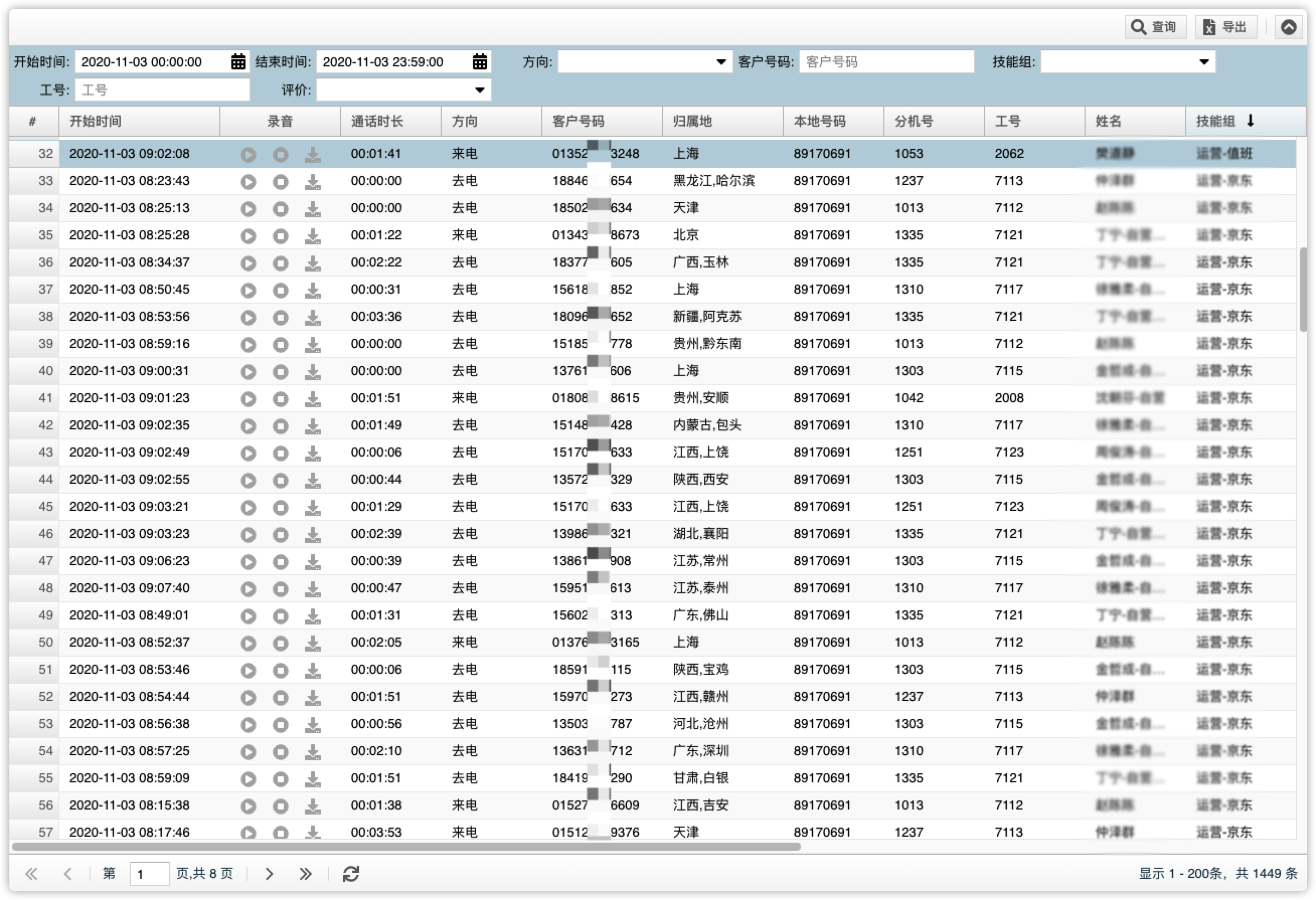The width and height of the screenshot is (1316, 900).
Task: Play the recording for row 41
Action: pos(248,399)
